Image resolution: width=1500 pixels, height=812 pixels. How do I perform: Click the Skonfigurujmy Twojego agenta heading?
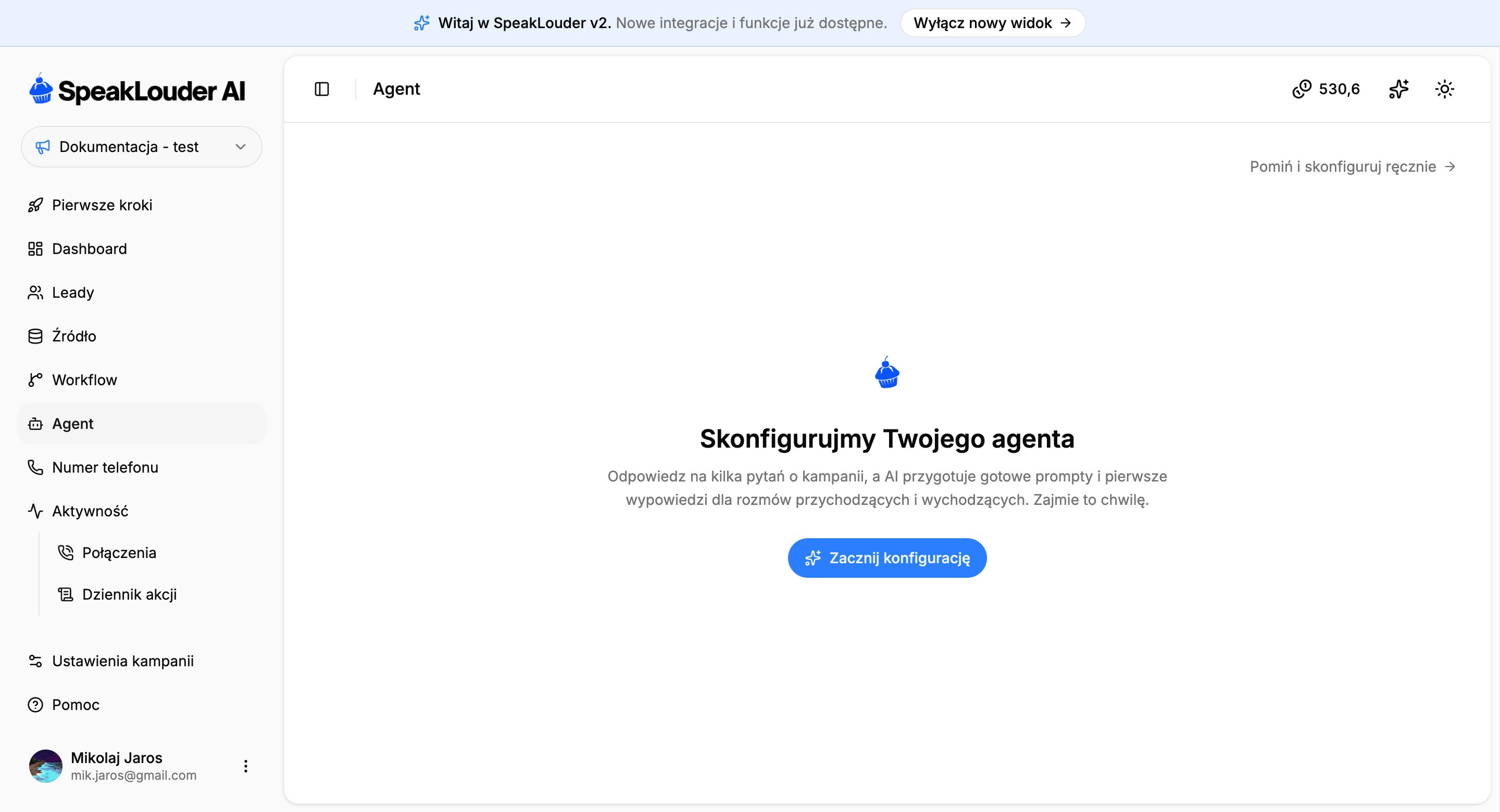coord(887,438)
